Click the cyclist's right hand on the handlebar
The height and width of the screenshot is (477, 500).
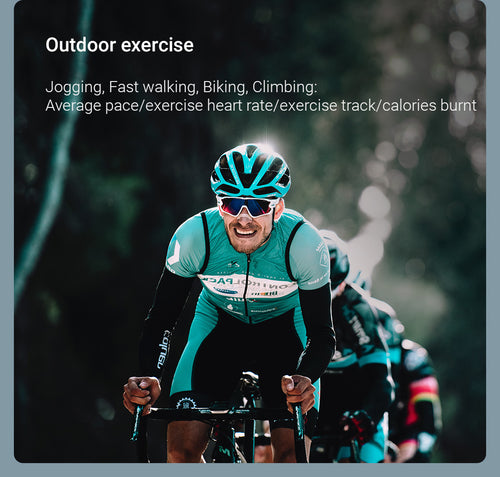[x=142, y=394]
